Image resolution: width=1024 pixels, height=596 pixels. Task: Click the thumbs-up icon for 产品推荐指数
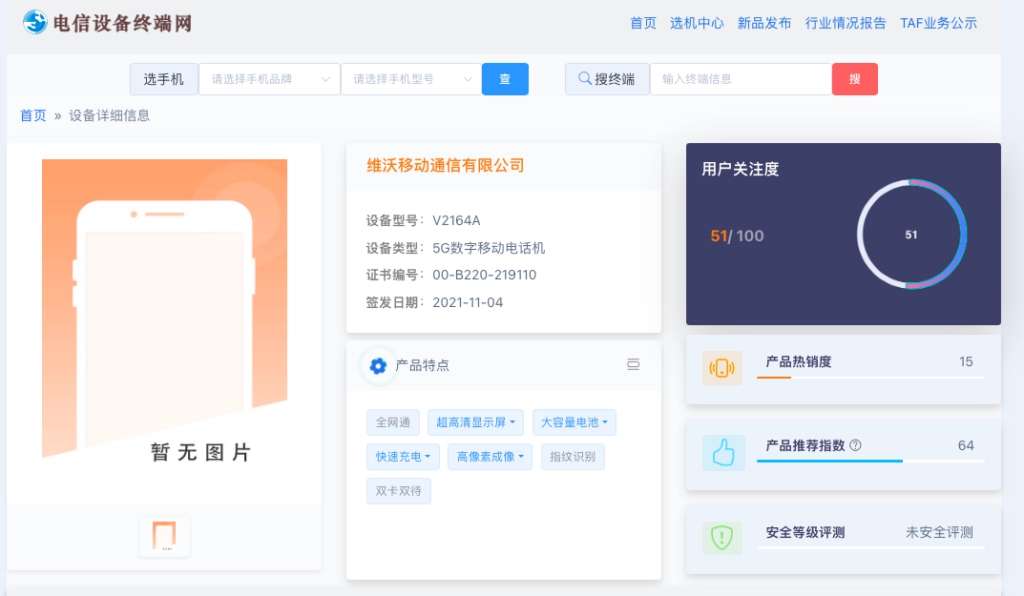pyautogui.click(x=723, y=452)
